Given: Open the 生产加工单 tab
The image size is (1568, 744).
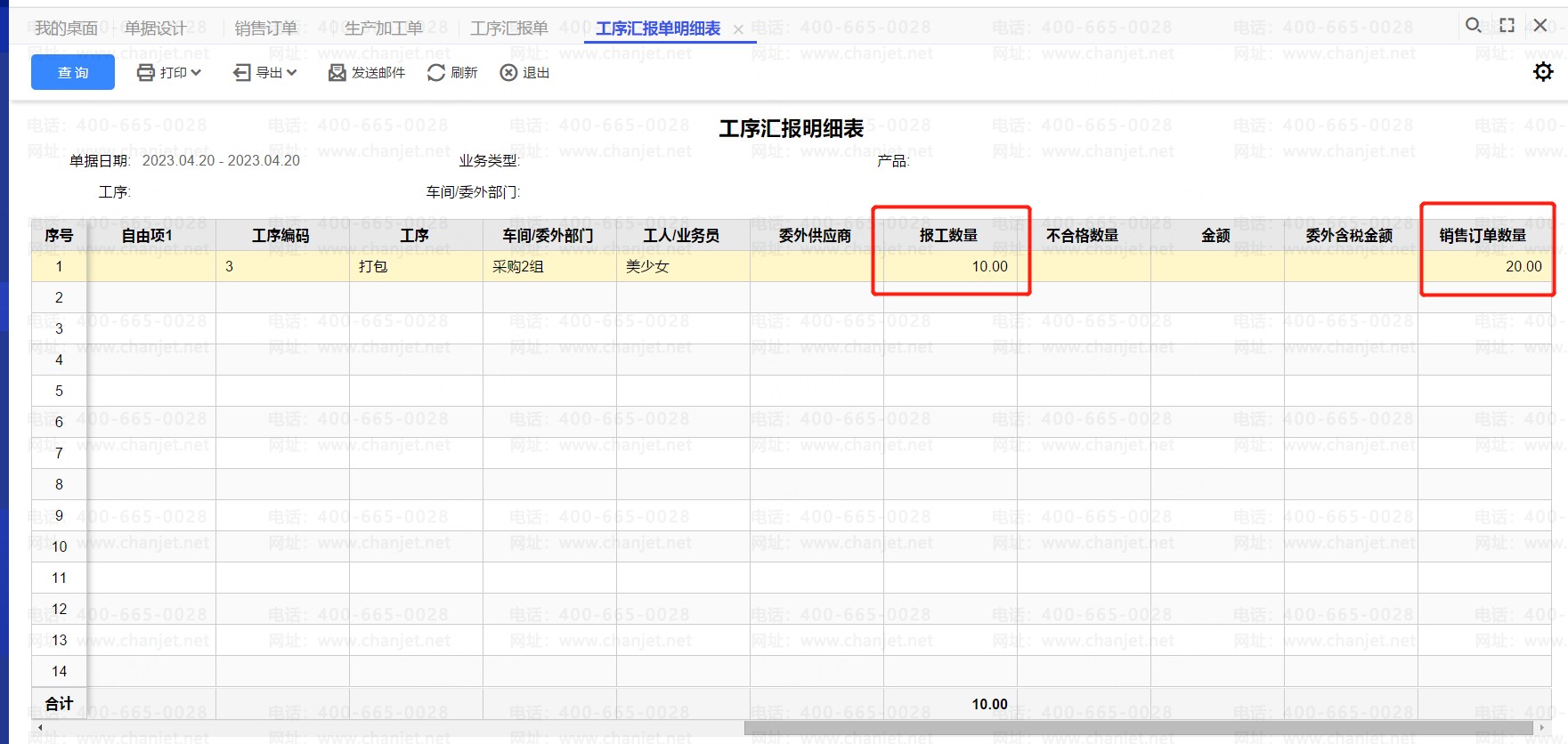Looking at the screenshot, I should [x=384, y=28].
